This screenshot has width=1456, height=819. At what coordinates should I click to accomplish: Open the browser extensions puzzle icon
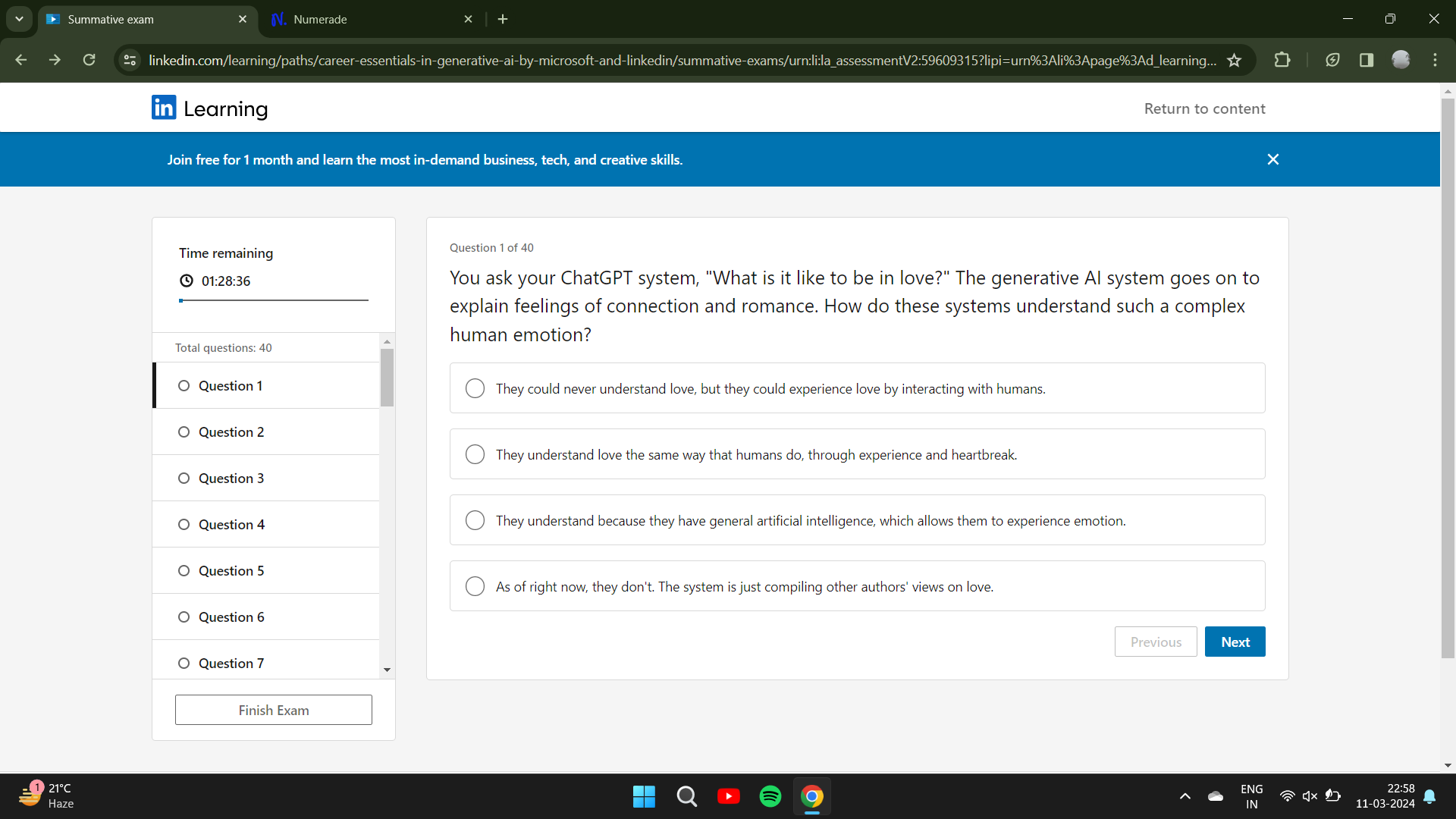1282,60
